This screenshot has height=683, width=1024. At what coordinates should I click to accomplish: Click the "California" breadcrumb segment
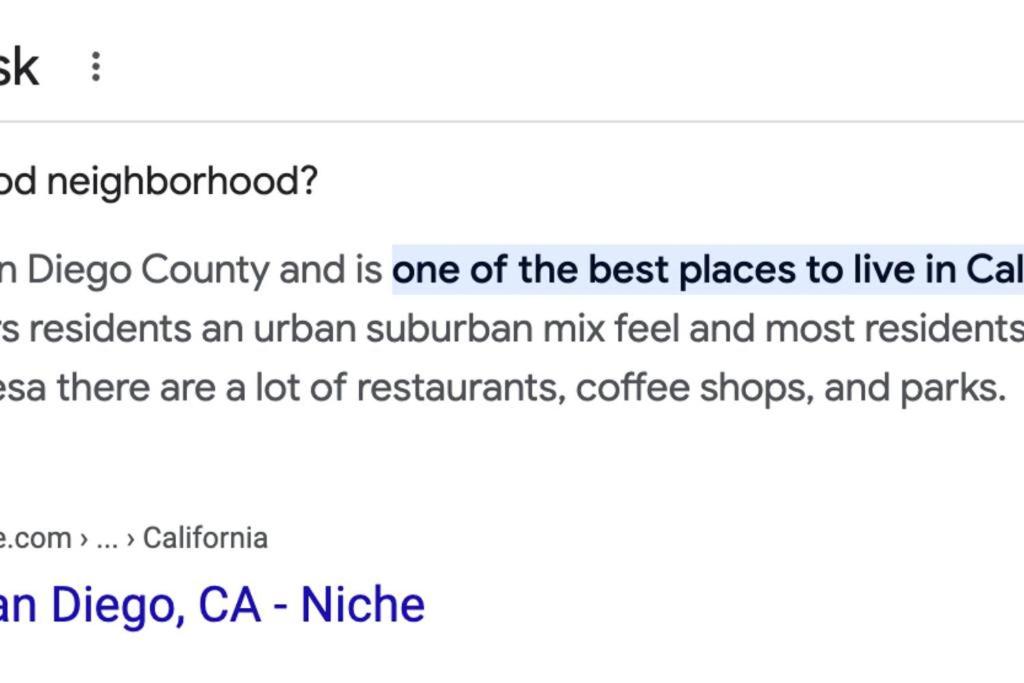[x=205, y=538]
